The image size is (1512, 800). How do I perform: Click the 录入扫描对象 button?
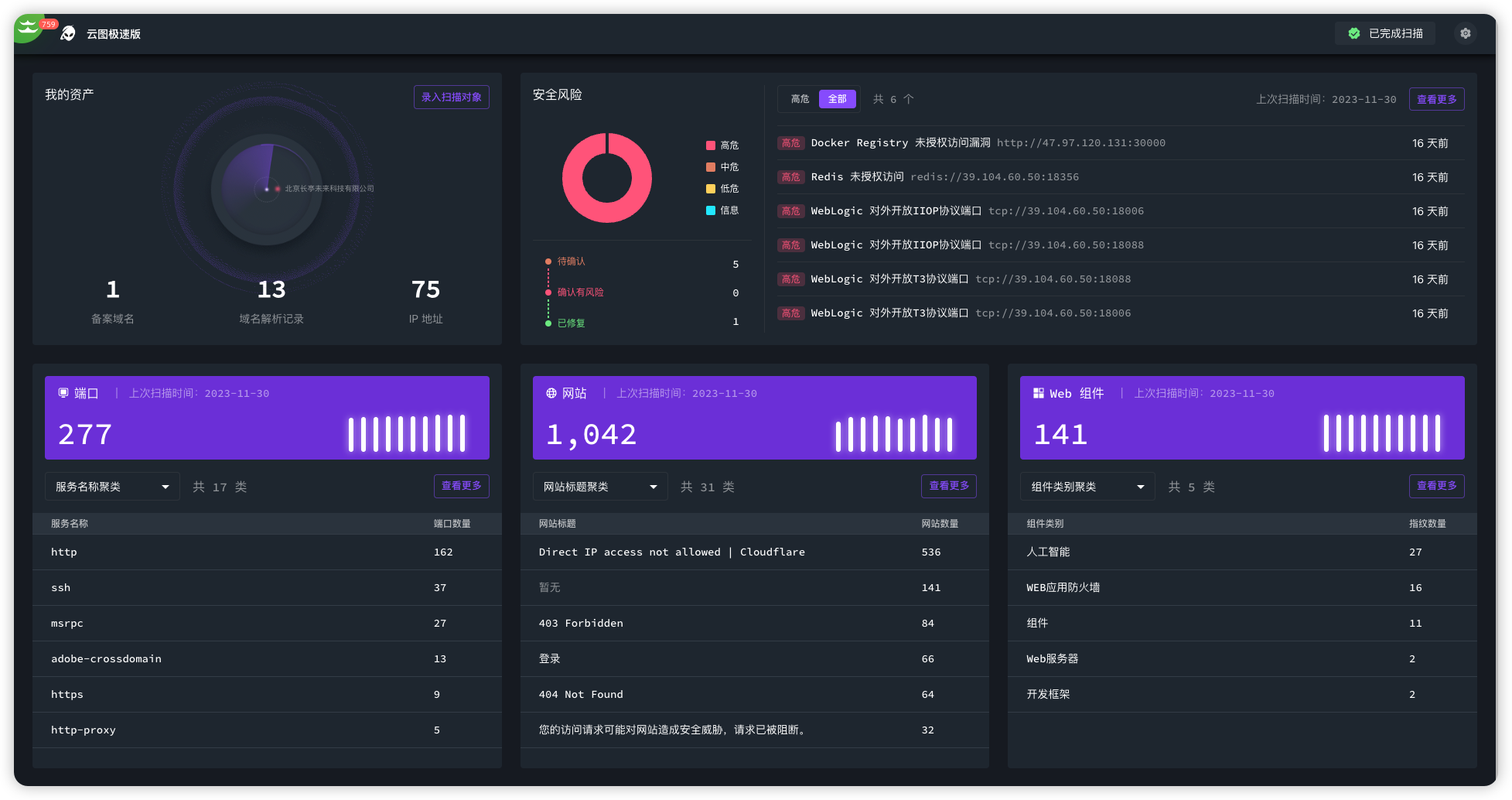tap(452, 97)
